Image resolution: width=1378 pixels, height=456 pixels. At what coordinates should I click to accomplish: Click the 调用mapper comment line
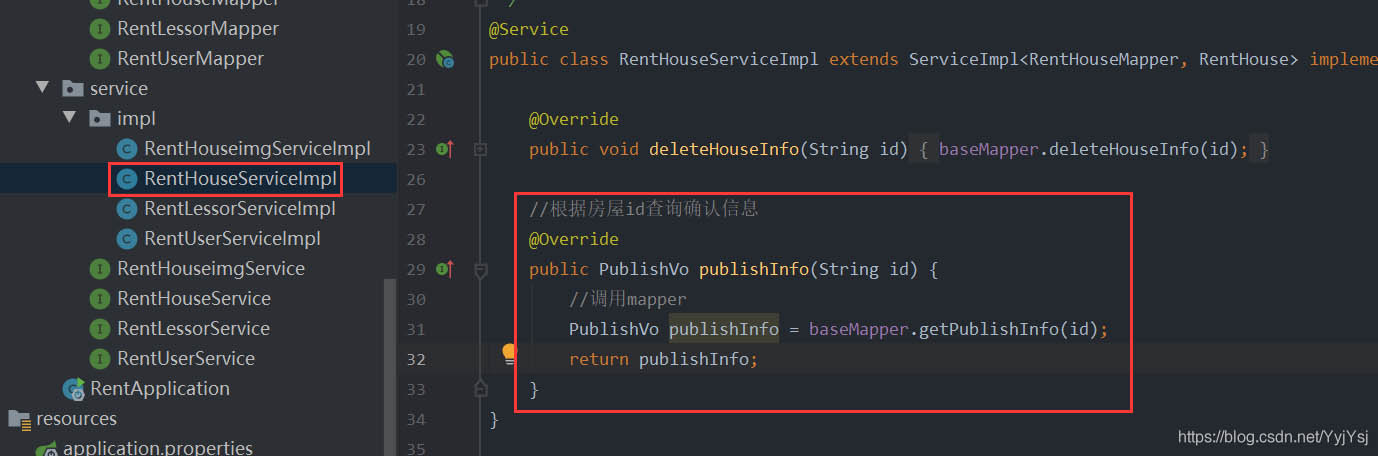click(628, 299)
